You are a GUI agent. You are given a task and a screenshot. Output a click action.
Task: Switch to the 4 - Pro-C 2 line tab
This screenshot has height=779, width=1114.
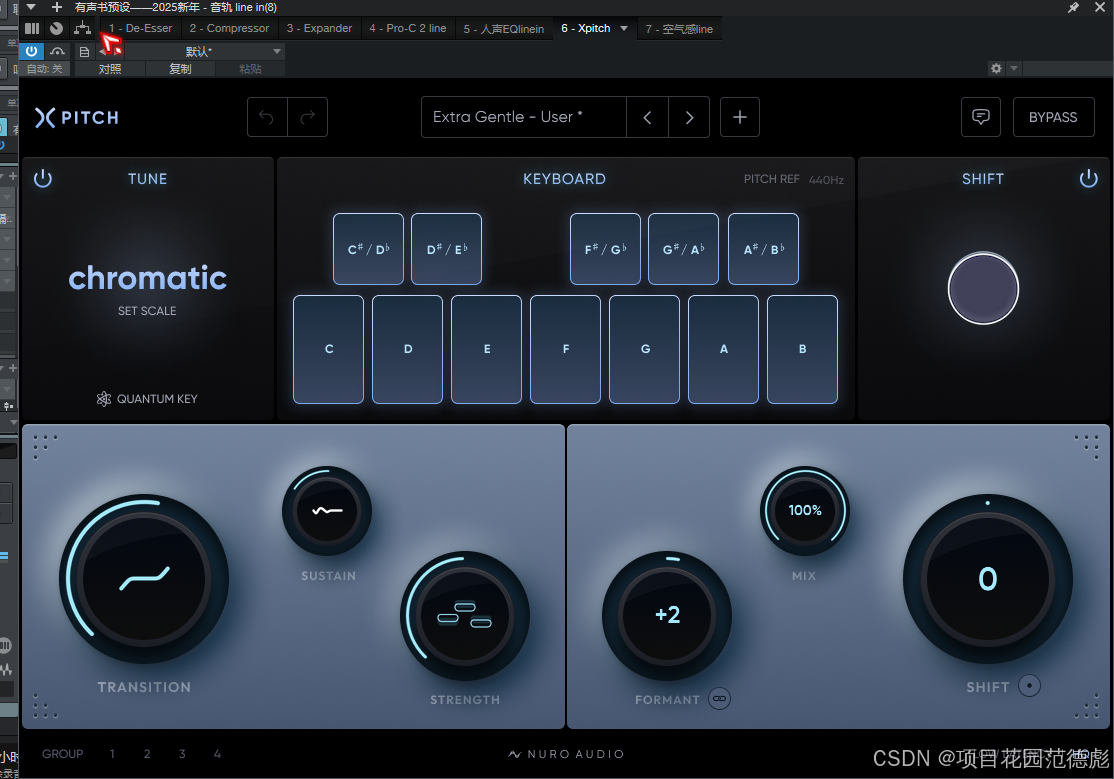(x=408, y=28)
